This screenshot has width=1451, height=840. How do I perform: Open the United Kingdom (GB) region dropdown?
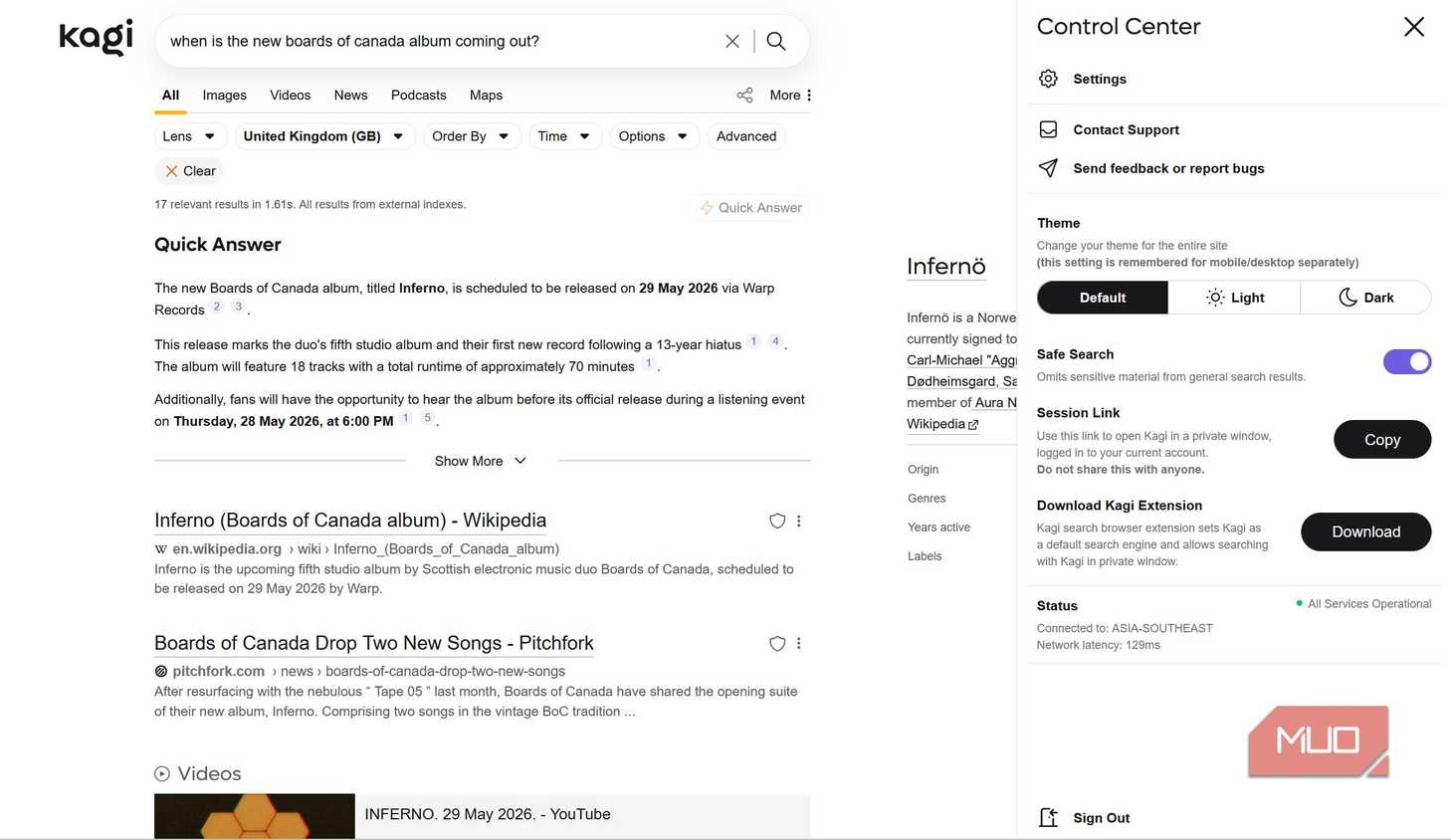point(323,136)
